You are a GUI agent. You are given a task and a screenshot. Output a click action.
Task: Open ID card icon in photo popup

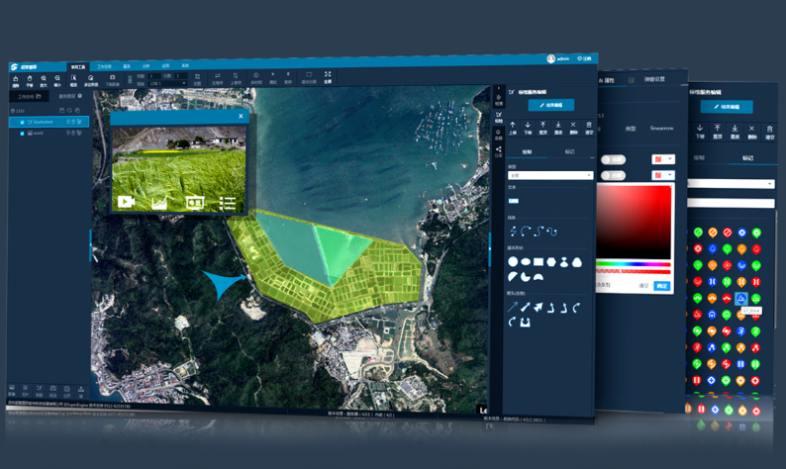click(194, 202)
